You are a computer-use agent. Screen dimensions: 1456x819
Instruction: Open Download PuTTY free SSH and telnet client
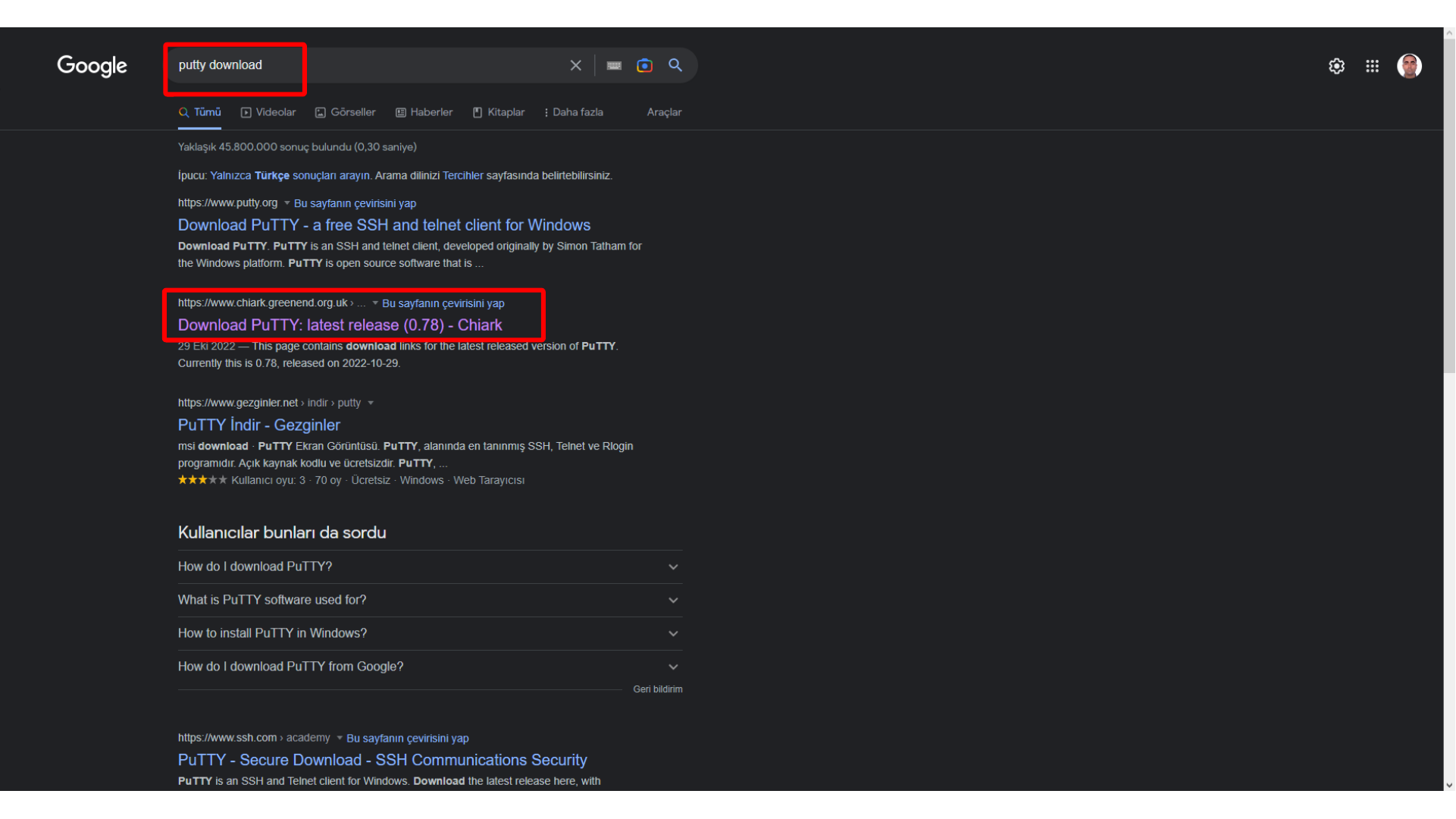(384, 225)
